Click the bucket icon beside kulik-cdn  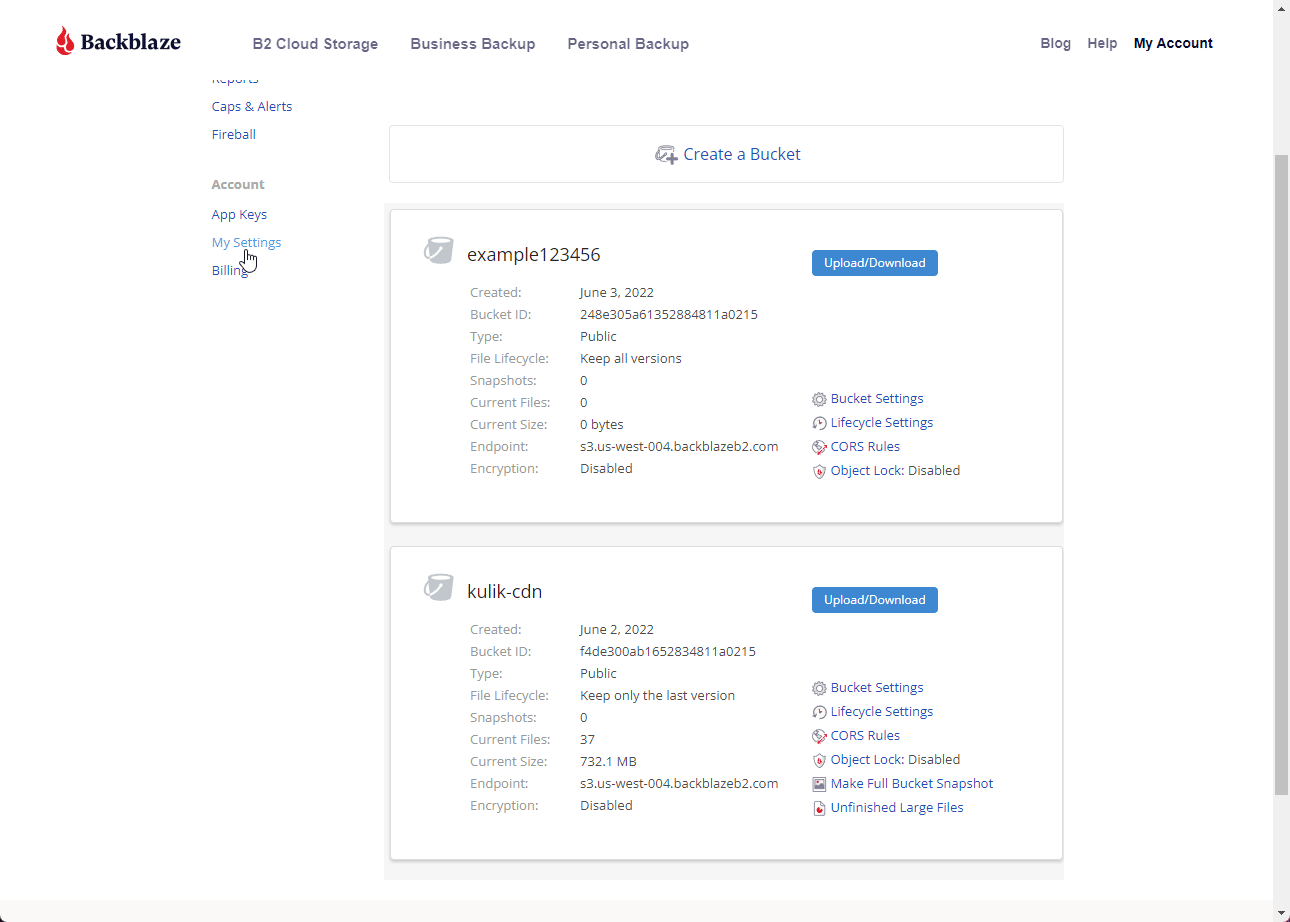tap(438, 588)
